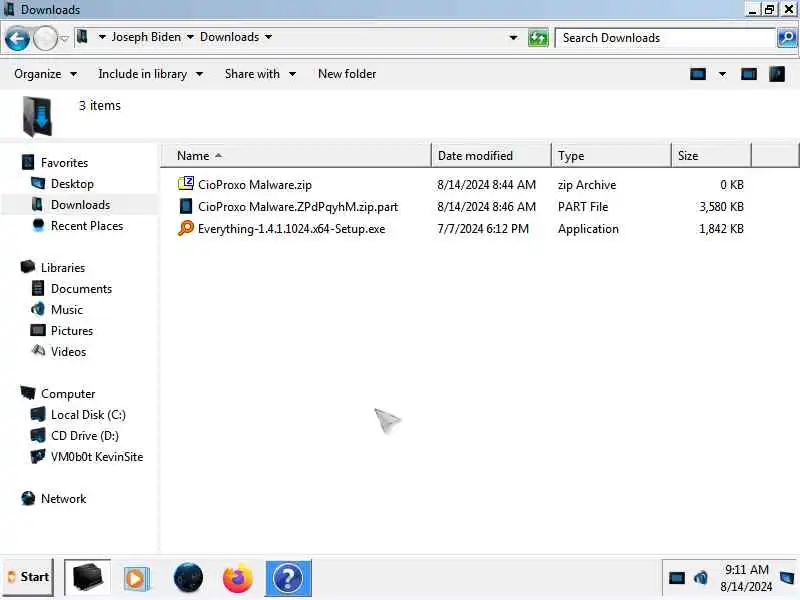Image resolution: width=800 pixels, height=600 pixels.
Task: Open the address bar history dropdown
Action: pyautogui.click(x=513, y=38)
